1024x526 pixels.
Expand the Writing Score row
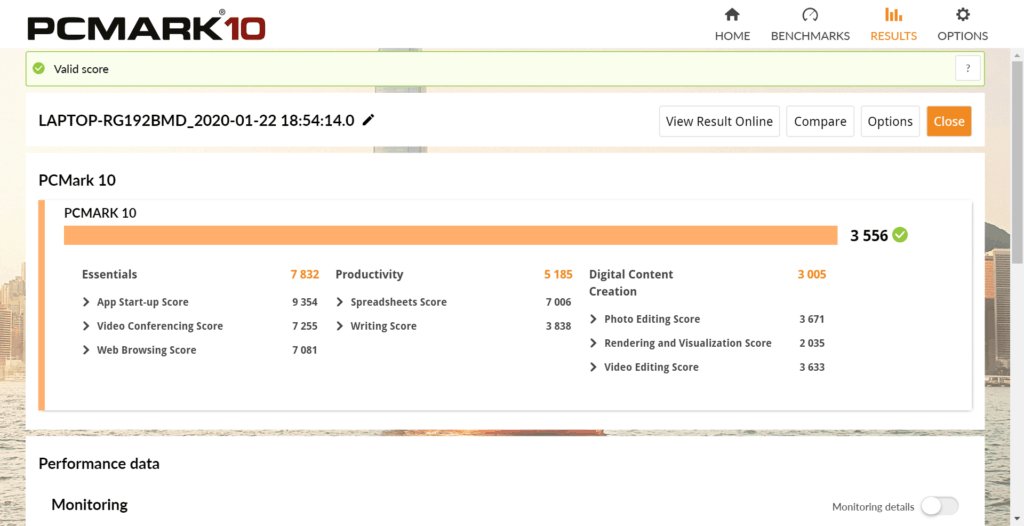tap(341, 326)
